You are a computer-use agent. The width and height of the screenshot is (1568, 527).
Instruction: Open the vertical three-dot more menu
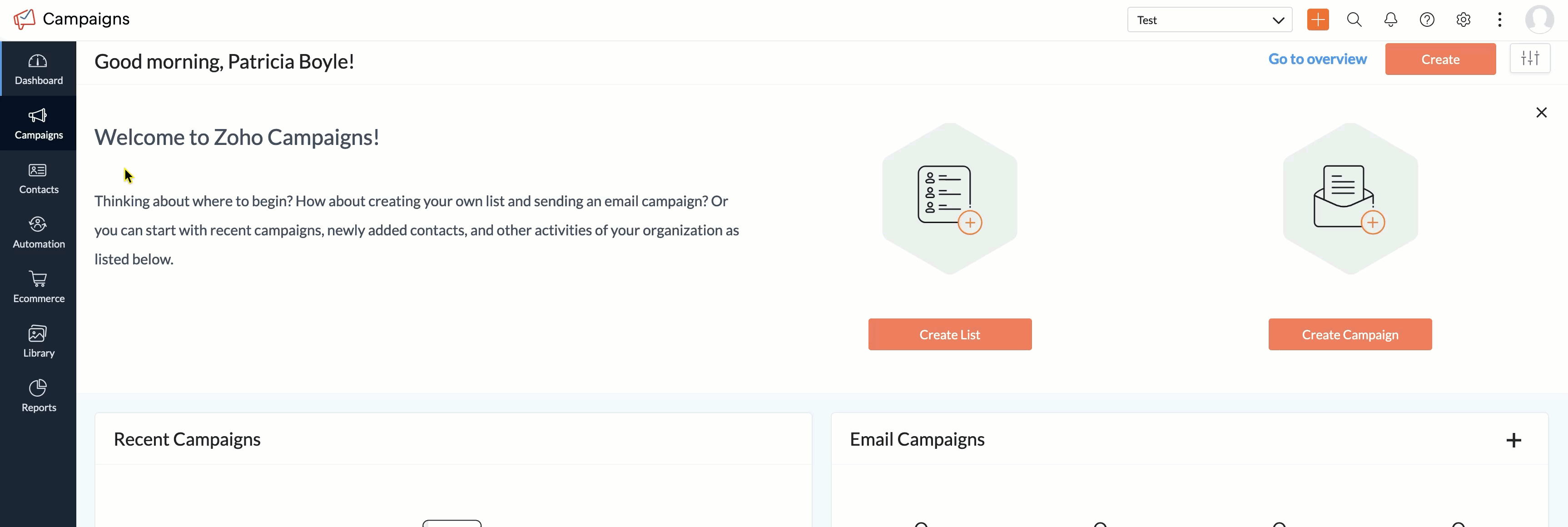click(1499, 20)
